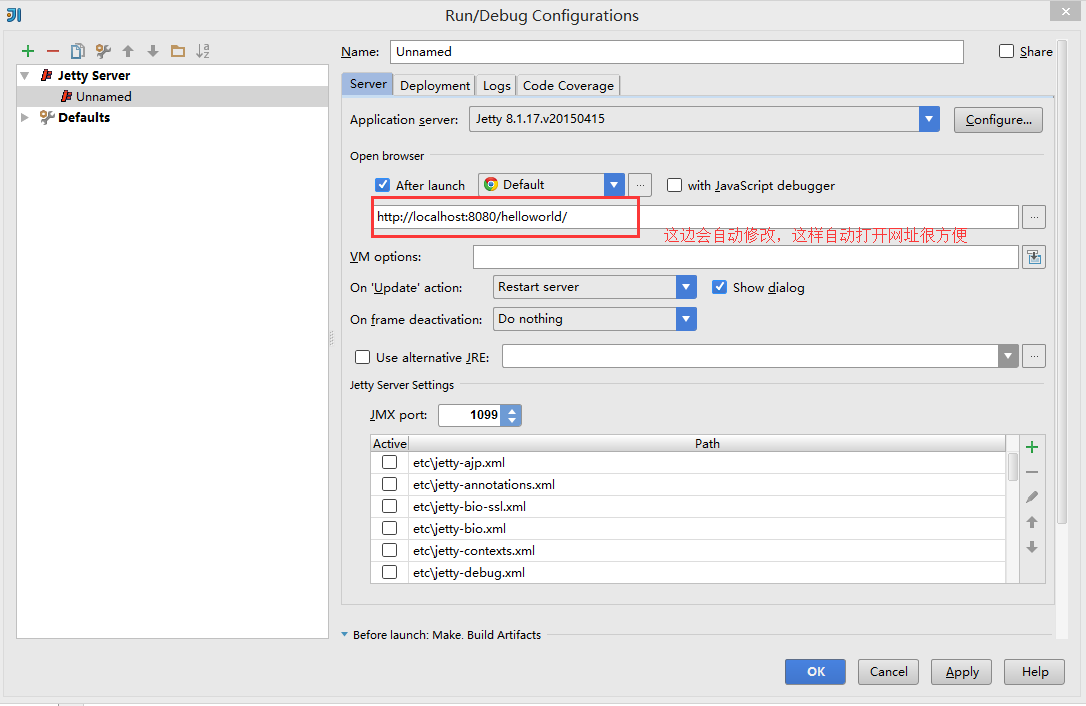Open the Application server dropdown
This screenshot has width=1086, height=706.
click(x=929, y=119)
